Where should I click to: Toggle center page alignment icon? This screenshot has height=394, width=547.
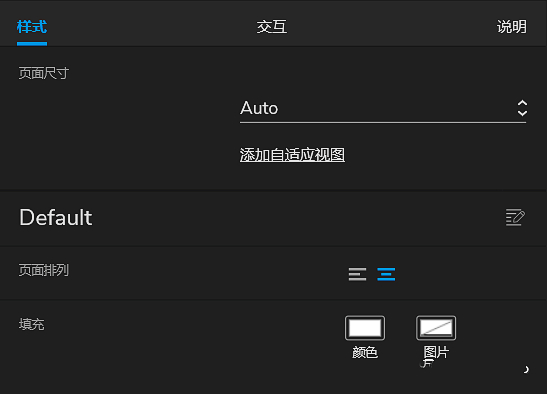click(x=386, y=274)
